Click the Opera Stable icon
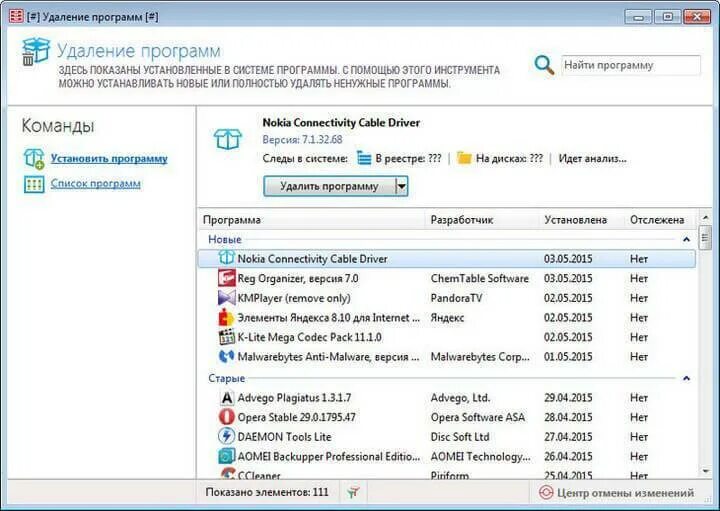Viewport: 720px width, 511px height. click(x=226, y=417)
